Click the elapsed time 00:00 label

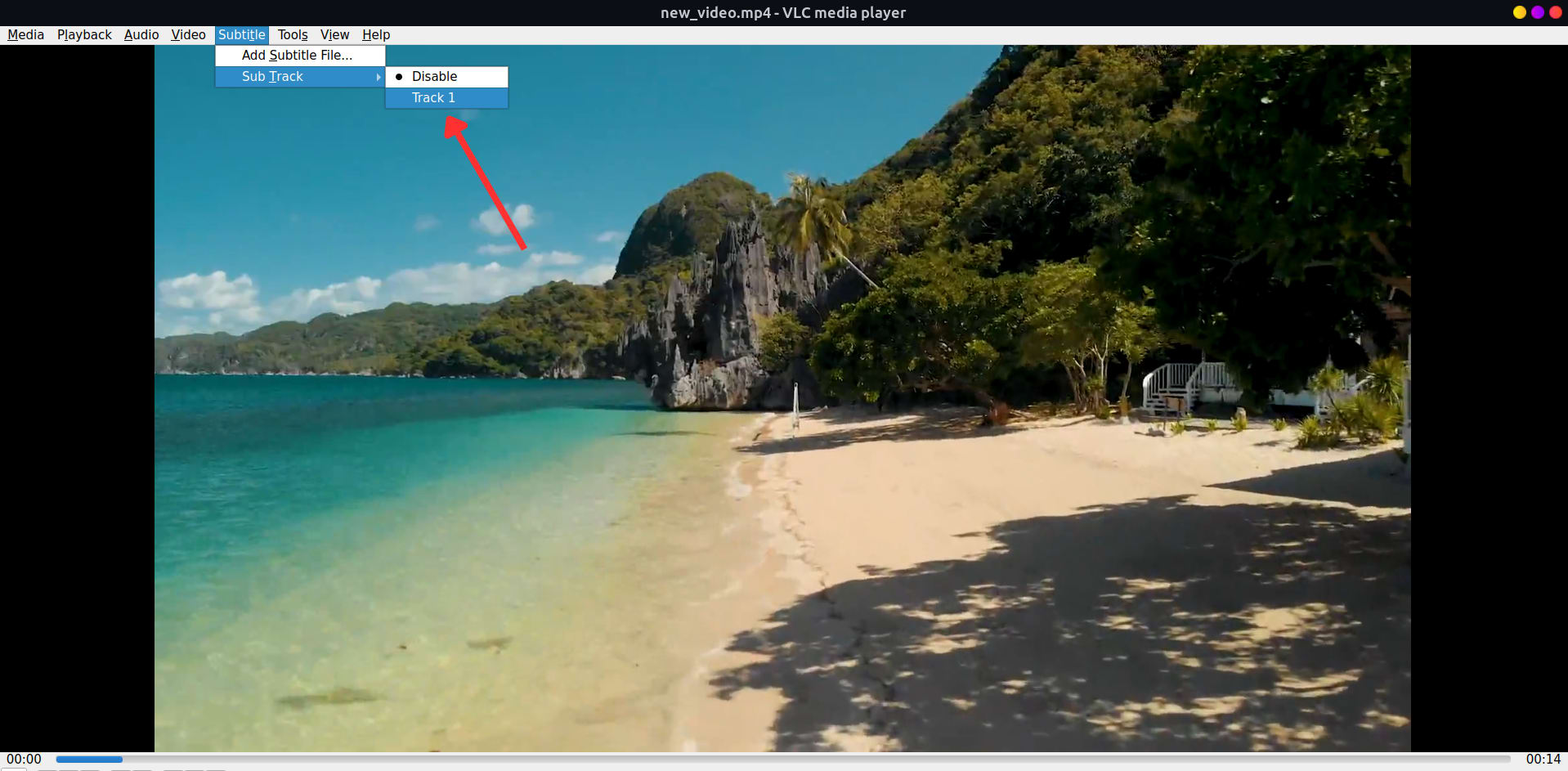click(x=24, y=760)
